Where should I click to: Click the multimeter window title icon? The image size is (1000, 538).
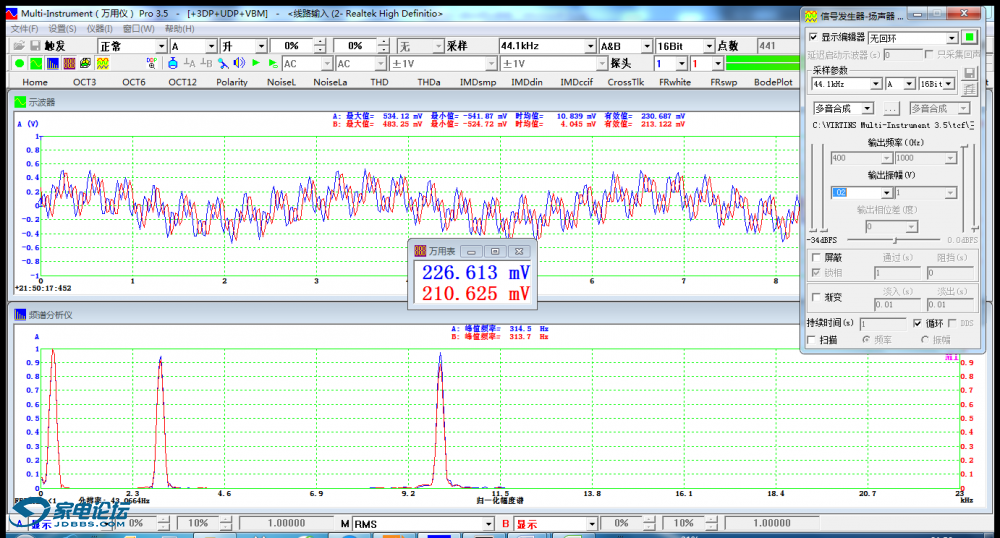tap(420, 251)
